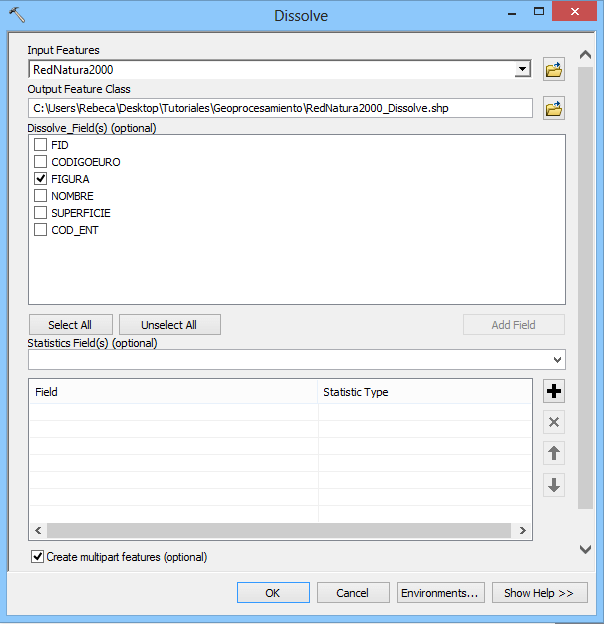Remove selected statistics row with X icon

click(x=554, y=422)
